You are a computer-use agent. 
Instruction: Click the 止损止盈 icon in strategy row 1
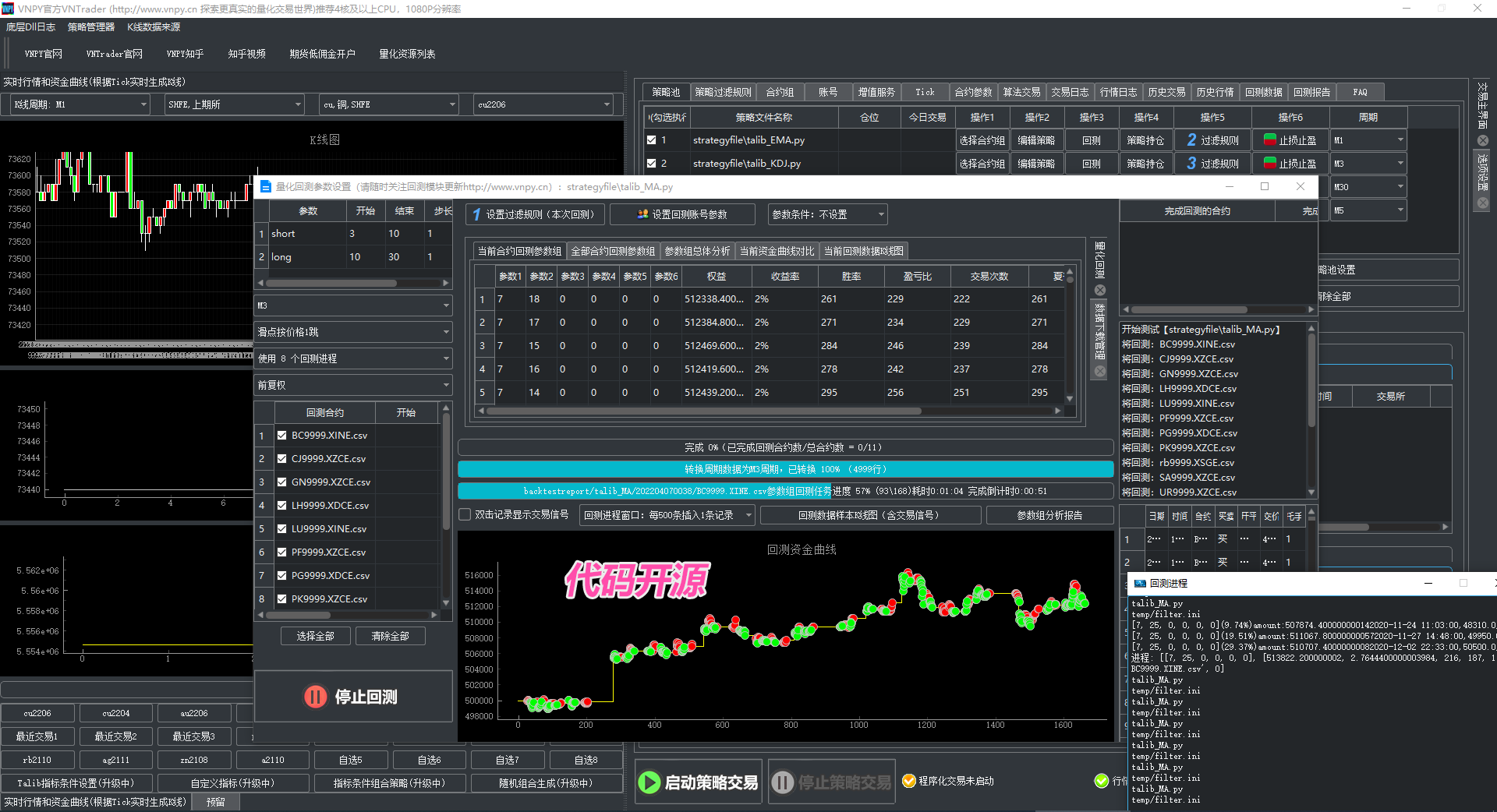[1269, 140]
